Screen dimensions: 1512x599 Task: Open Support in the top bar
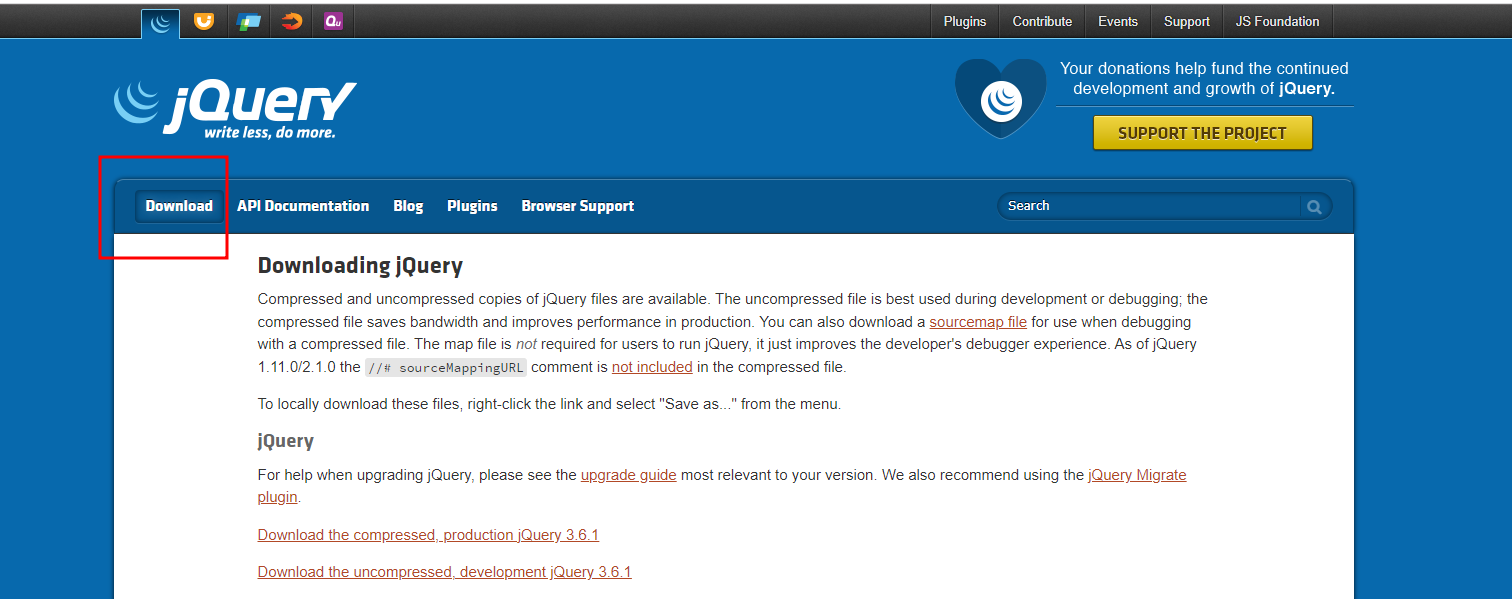click(x=1187, y=21)
